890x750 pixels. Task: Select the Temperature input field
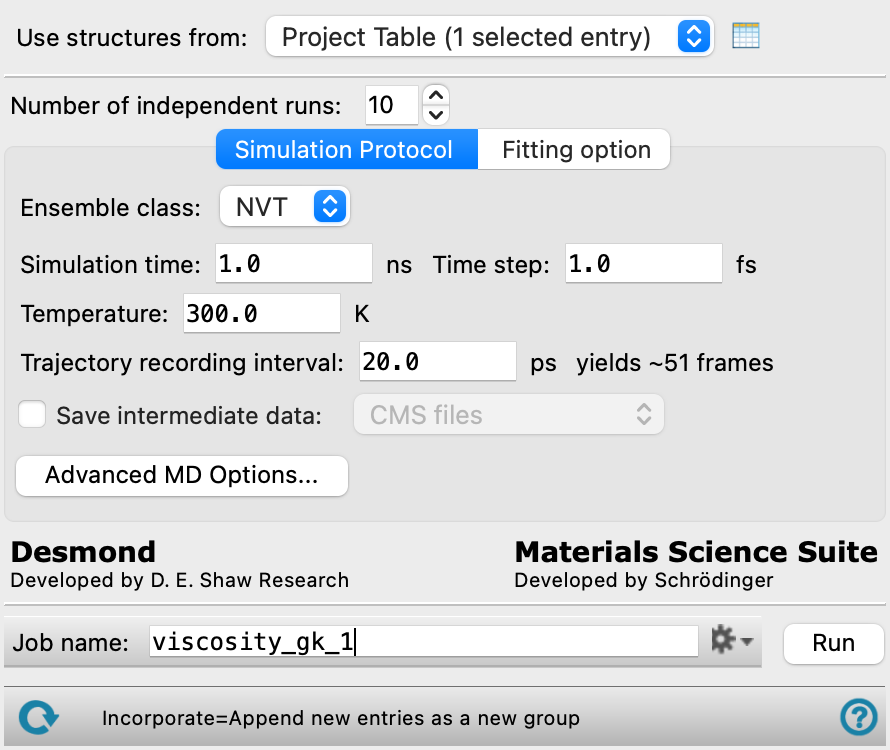pyautogui.click(x=262, y=313)
